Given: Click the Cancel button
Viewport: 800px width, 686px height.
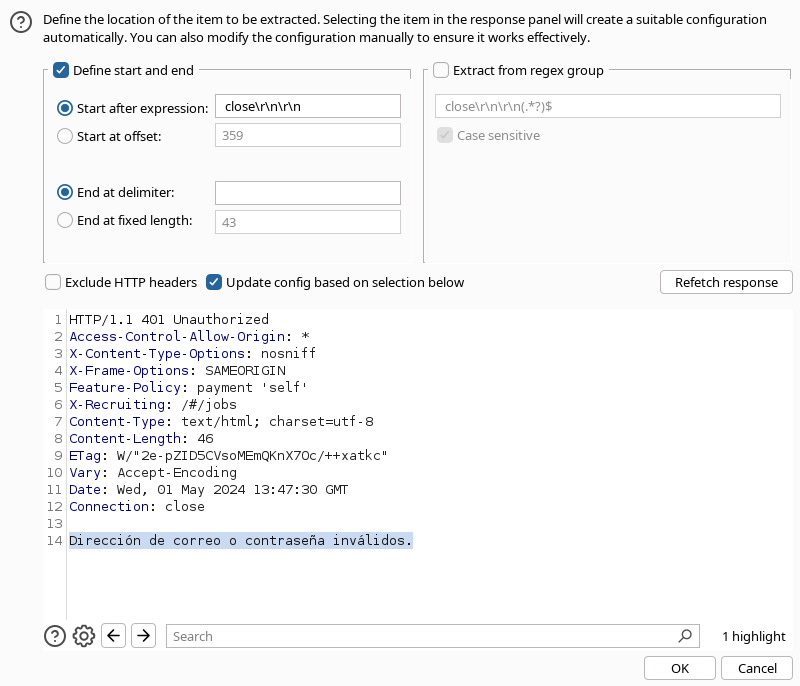Looking at the screenshot, I should (x=756, y=668).
